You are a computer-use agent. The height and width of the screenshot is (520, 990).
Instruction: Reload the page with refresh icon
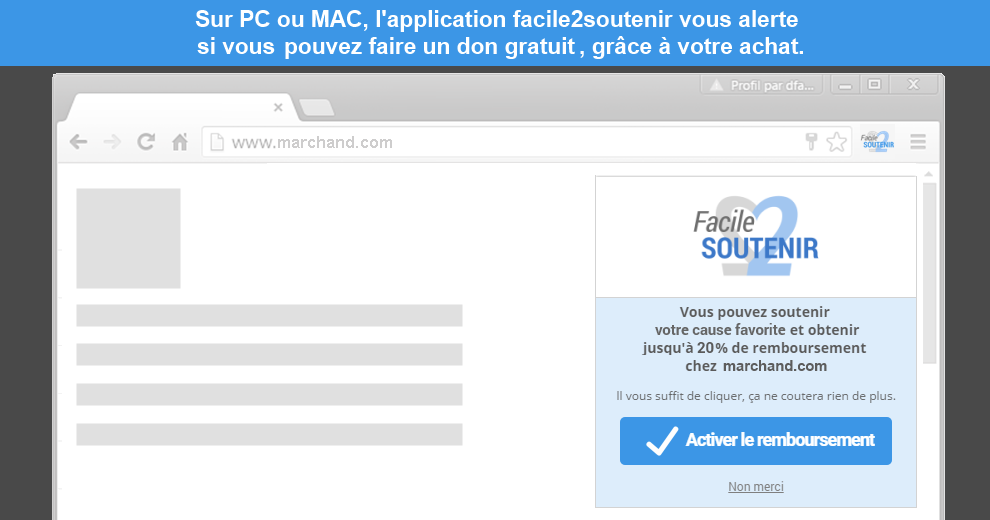coord(146,141)
